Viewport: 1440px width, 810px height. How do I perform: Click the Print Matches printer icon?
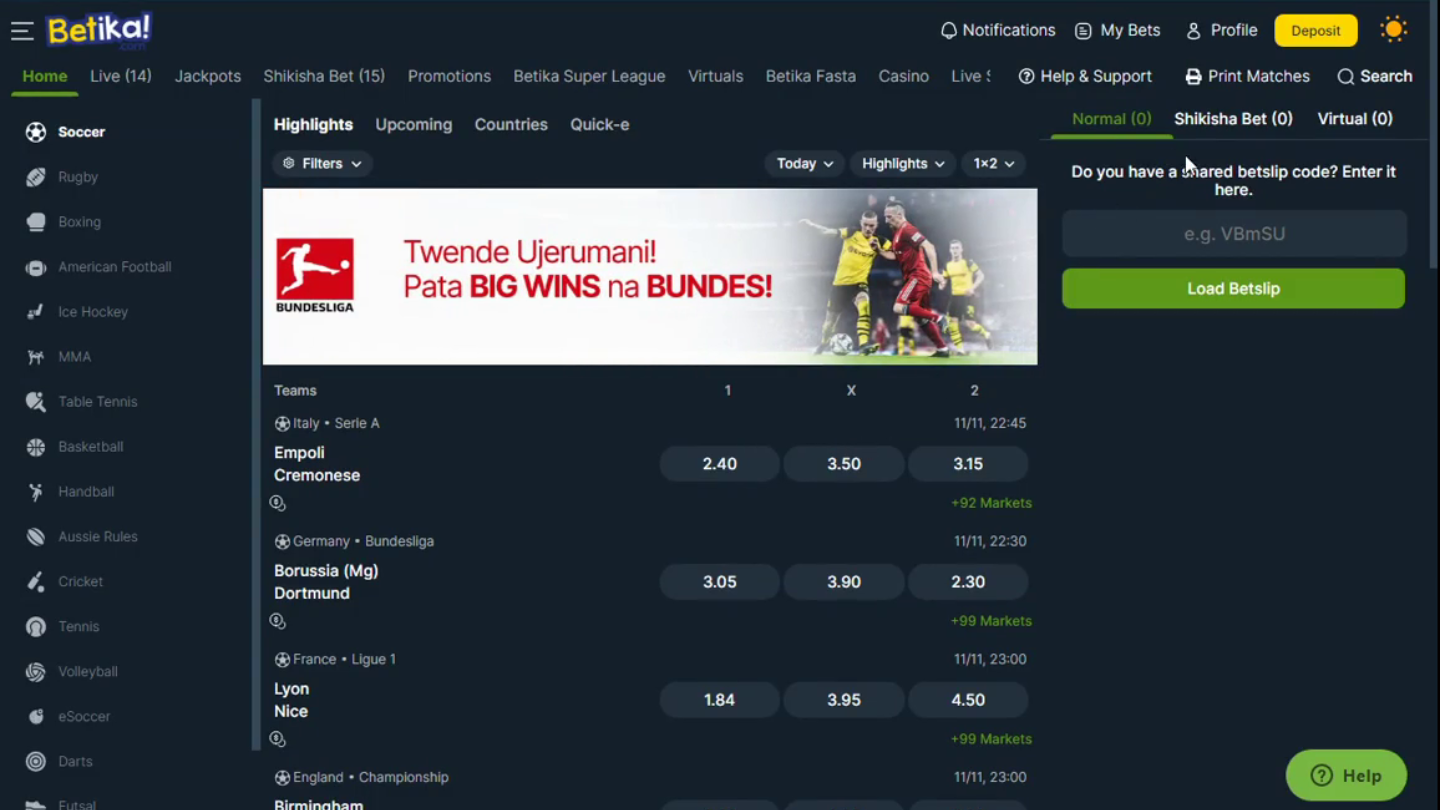click(1193, 77)
